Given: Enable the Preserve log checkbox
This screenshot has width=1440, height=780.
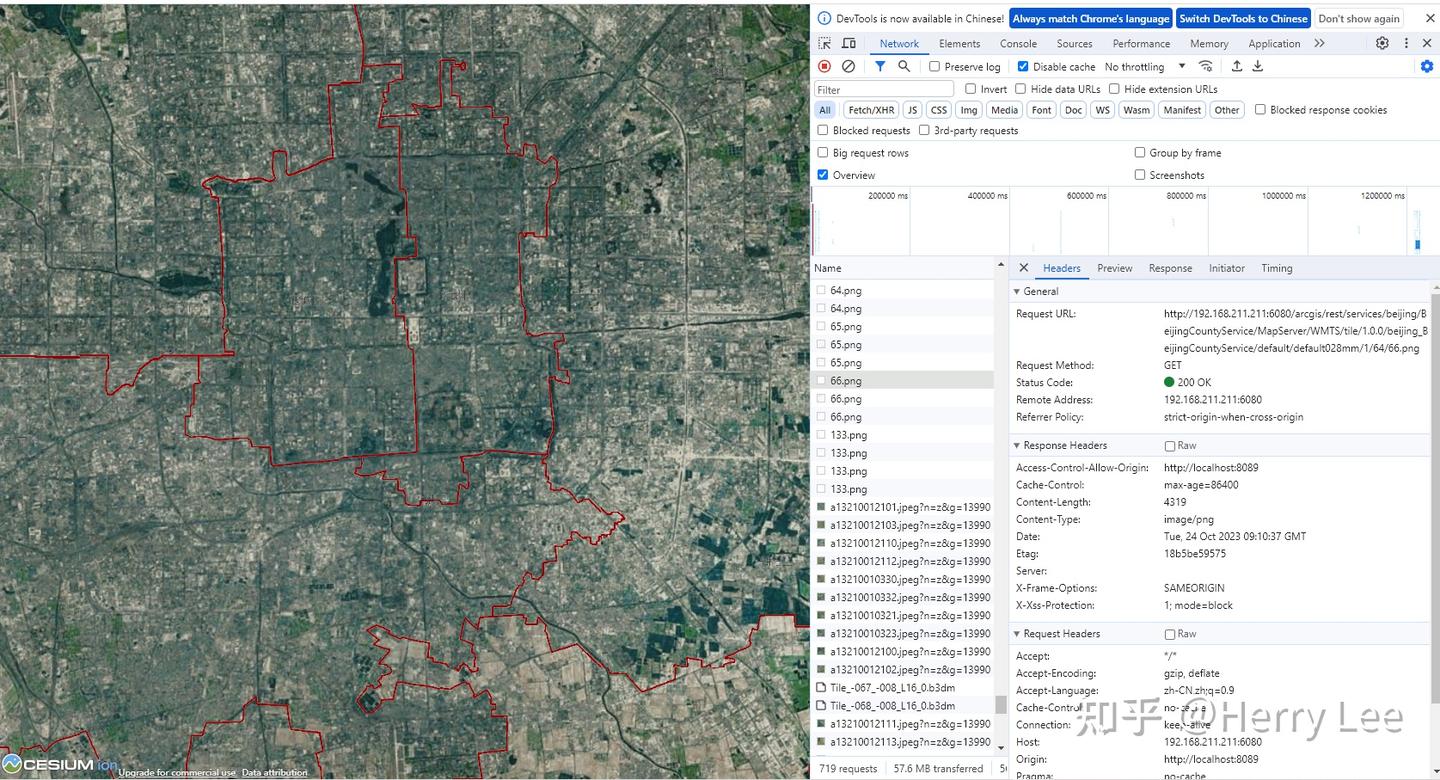Looking at the screenshot, I should click(x=934, y=67).
